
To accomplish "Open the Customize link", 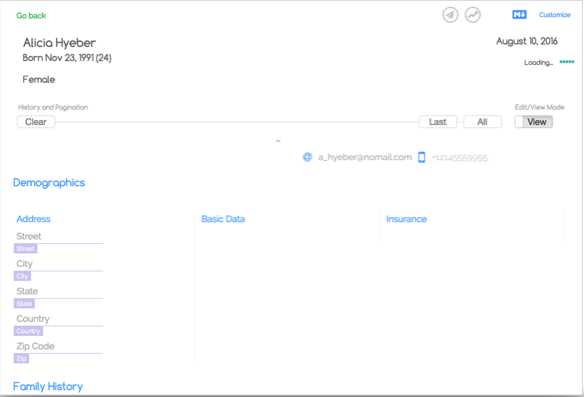I will (x=555, y=15).
